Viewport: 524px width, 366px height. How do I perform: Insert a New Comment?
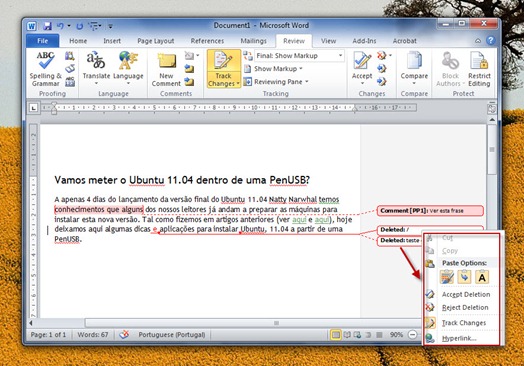point(166,69)
